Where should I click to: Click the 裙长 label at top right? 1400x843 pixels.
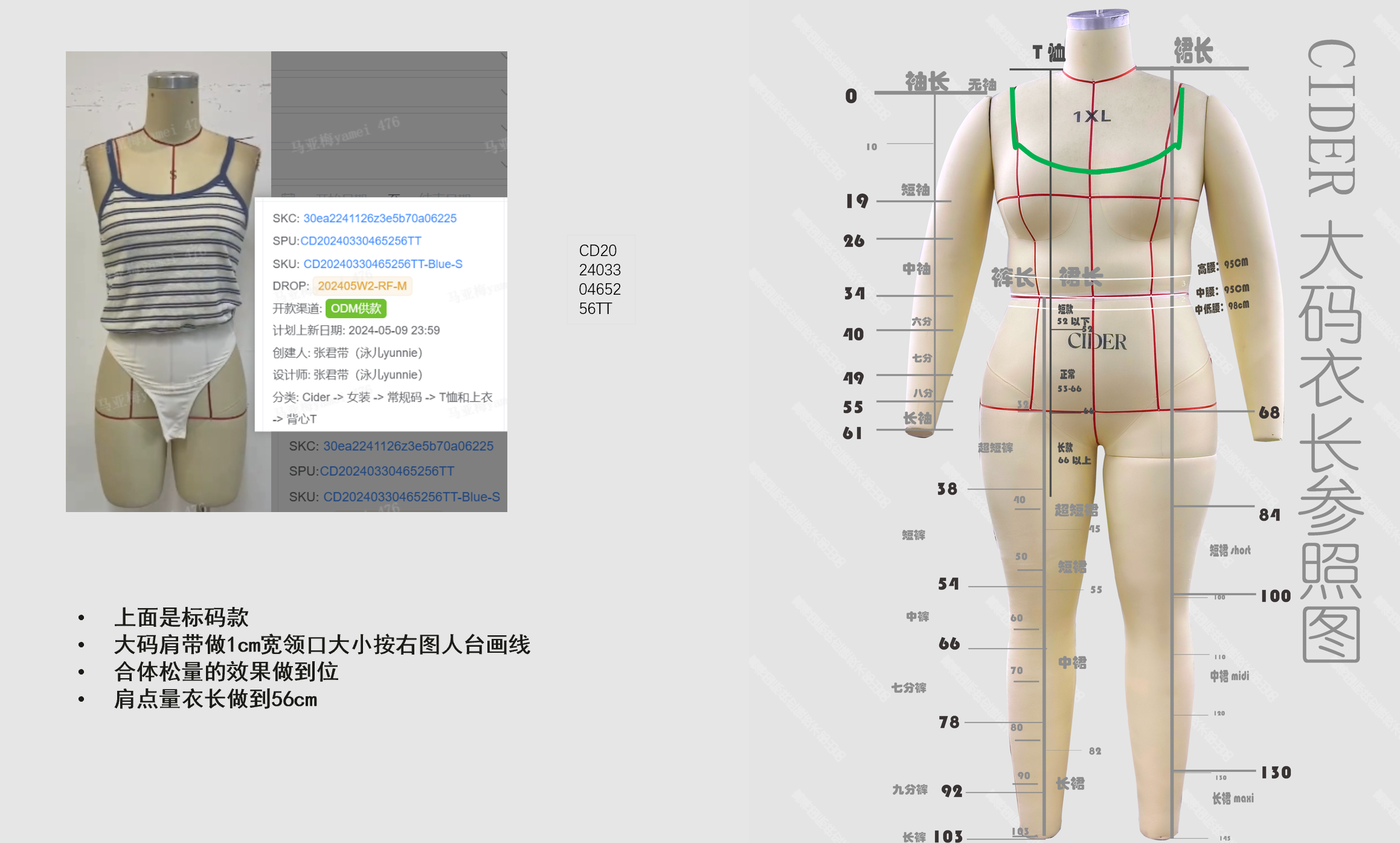coord(1193,51)
